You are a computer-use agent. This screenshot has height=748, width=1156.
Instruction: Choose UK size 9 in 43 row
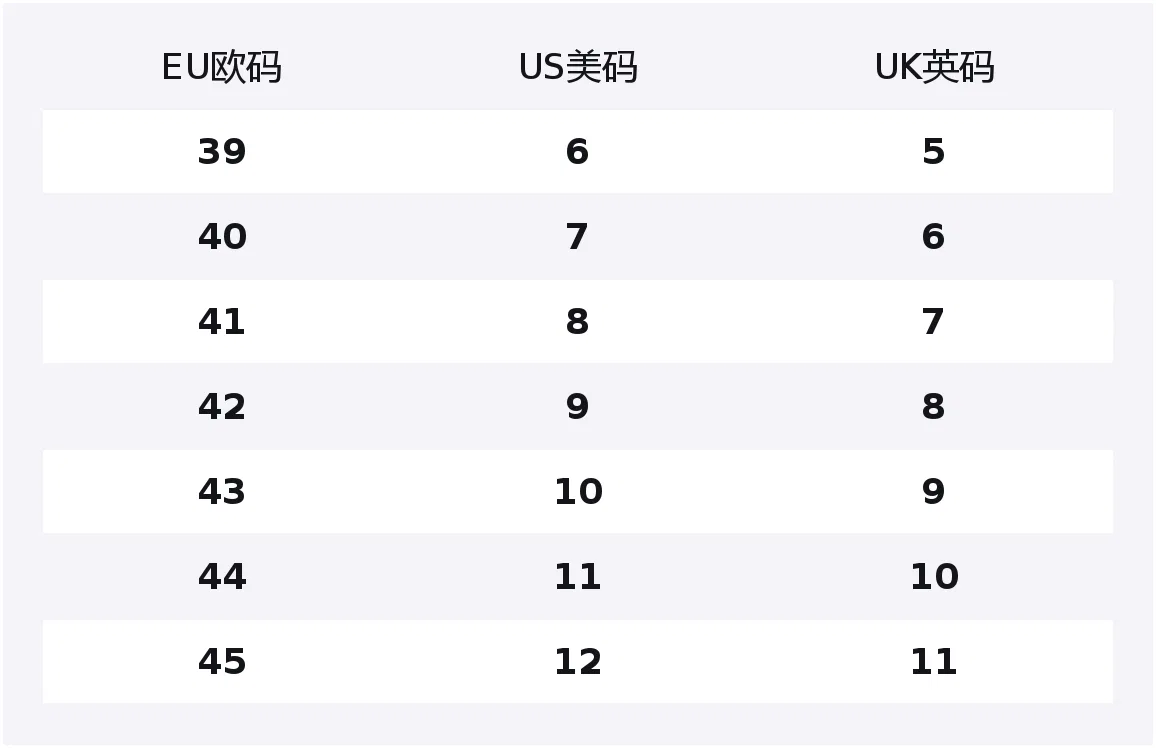tap(933, 492)
